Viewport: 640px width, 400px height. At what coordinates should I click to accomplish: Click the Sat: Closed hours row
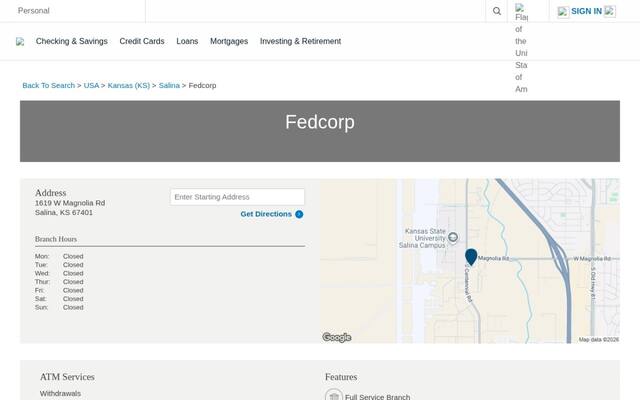[x=59, y=299]
